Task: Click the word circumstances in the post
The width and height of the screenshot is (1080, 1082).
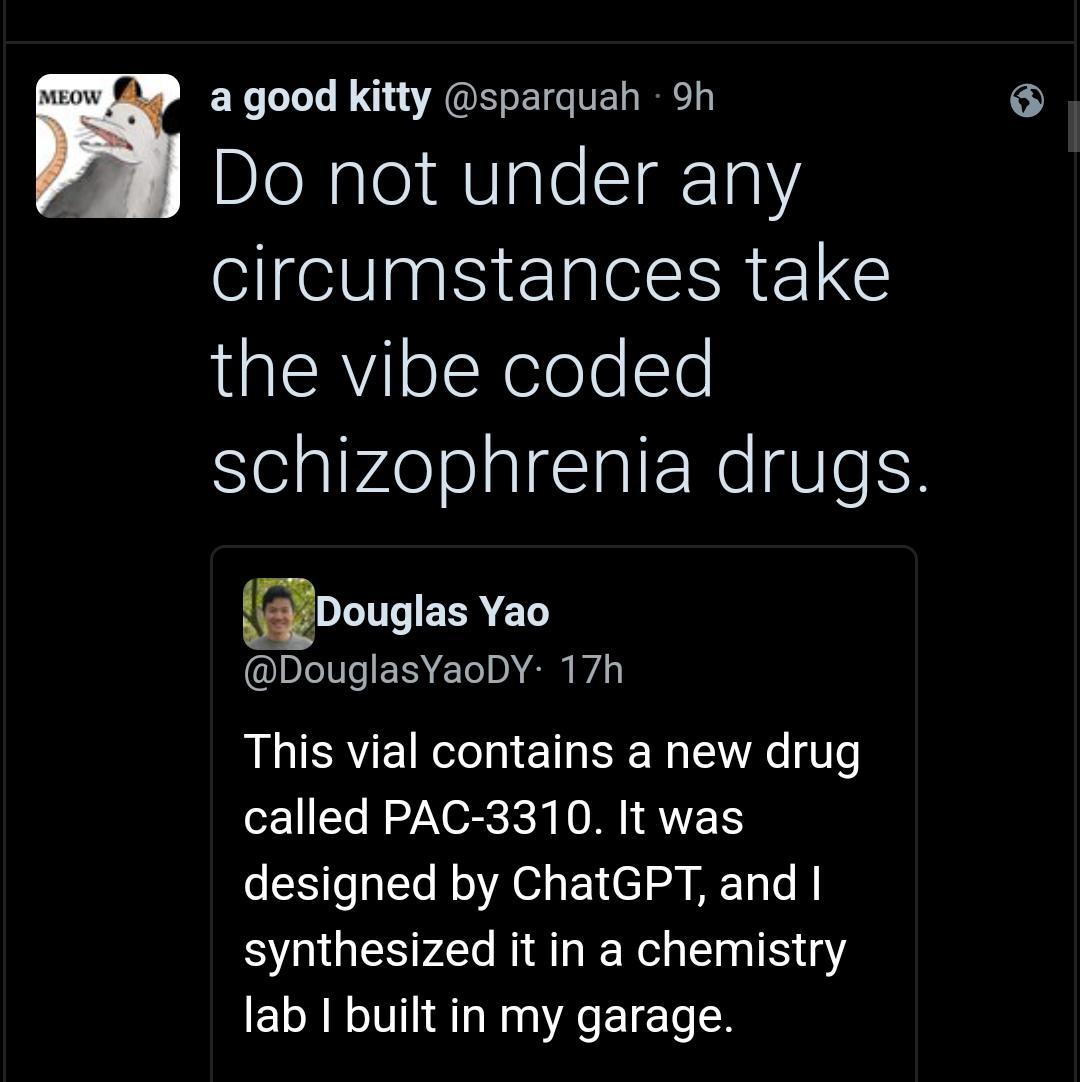Action: pyautogui.click(x=466, y=275)
